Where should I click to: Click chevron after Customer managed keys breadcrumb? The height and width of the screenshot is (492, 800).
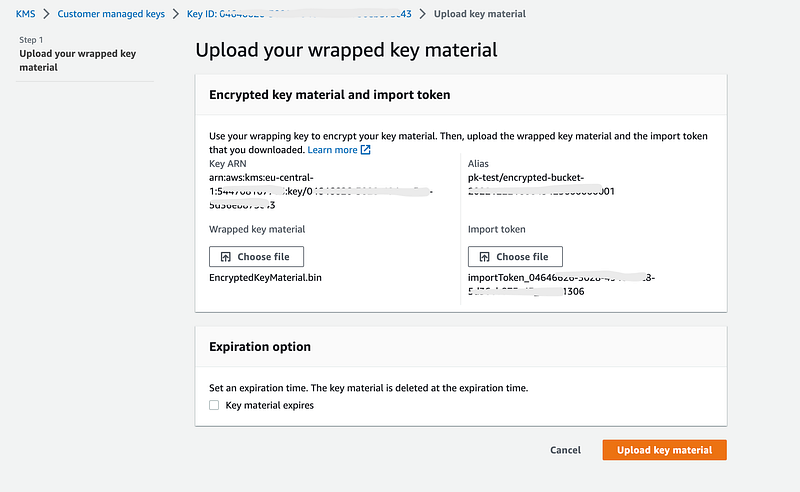click(x=176, y=14)
